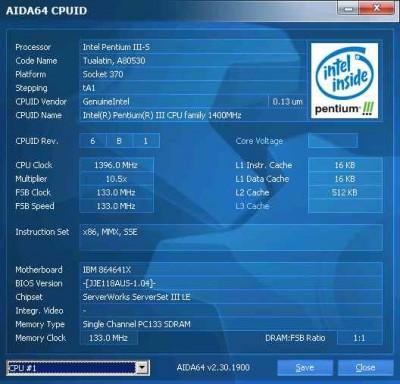Select the 10.5x multiplier value
The height and width of the screenshot is (384, 400).
coord(116,179)
